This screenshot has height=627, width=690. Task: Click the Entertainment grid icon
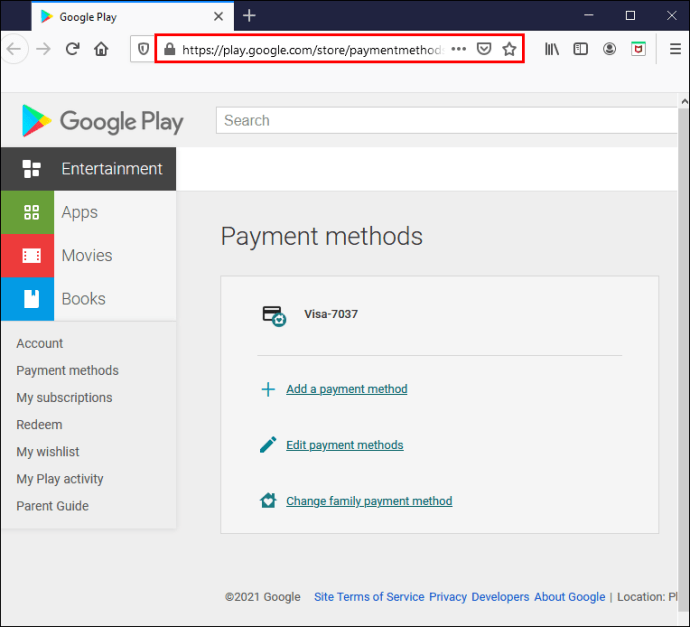point(32,169)
